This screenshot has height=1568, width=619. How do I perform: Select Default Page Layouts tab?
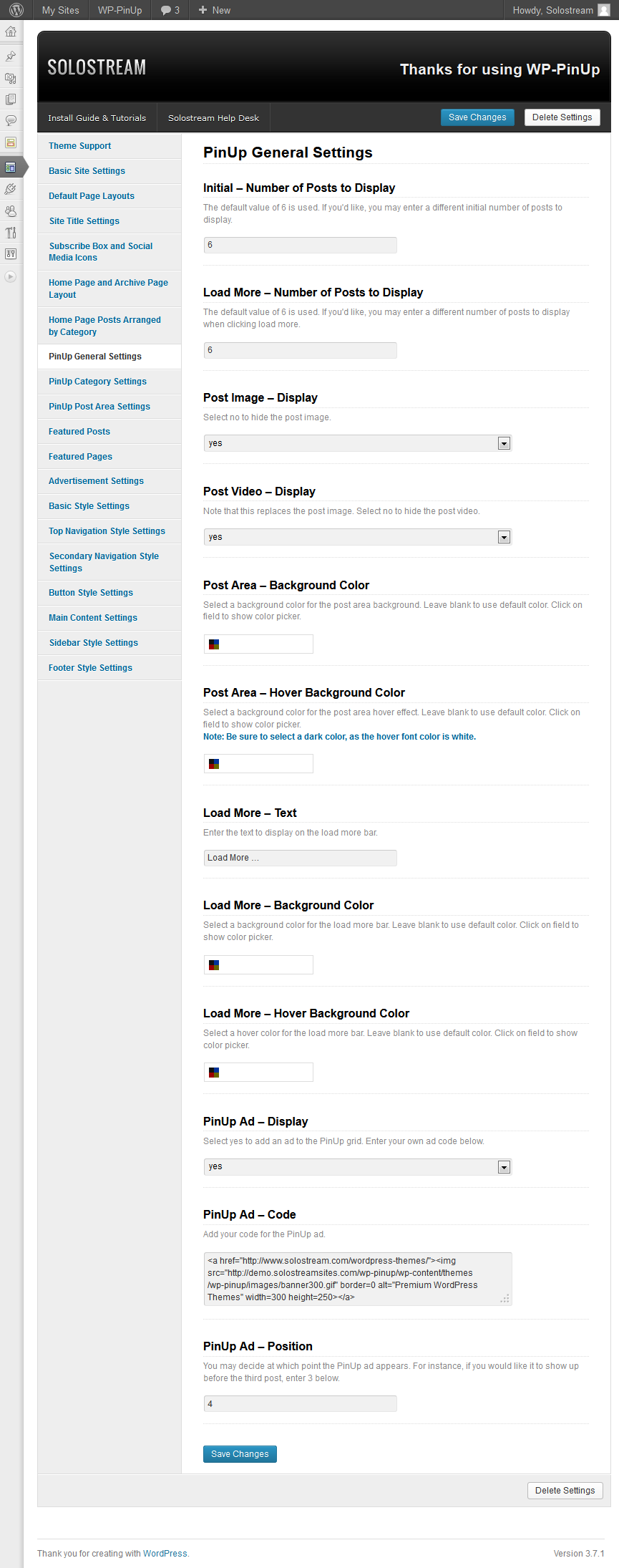tap(109, 196)
